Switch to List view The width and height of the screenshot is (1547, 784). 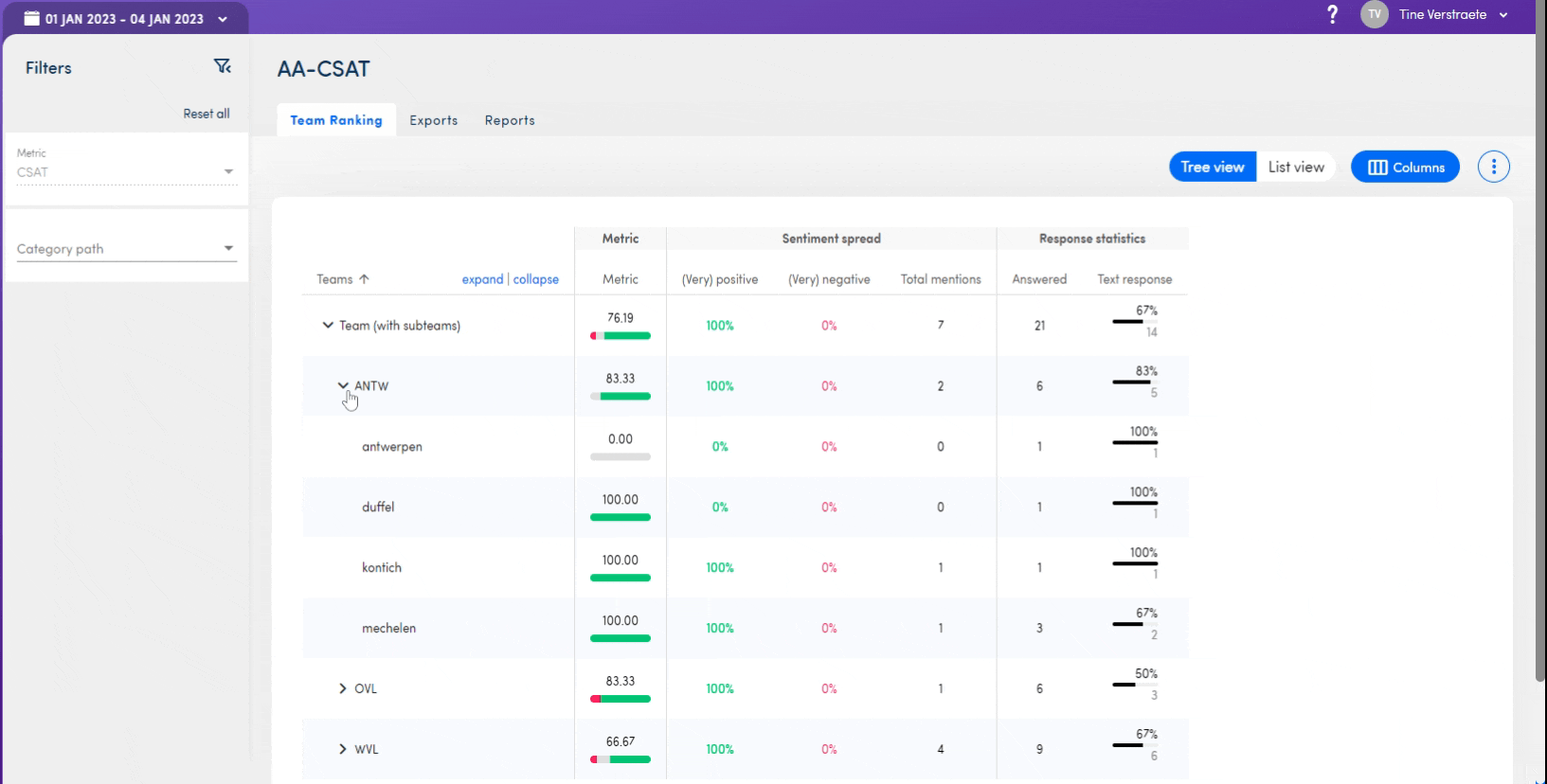[1296, 167]
